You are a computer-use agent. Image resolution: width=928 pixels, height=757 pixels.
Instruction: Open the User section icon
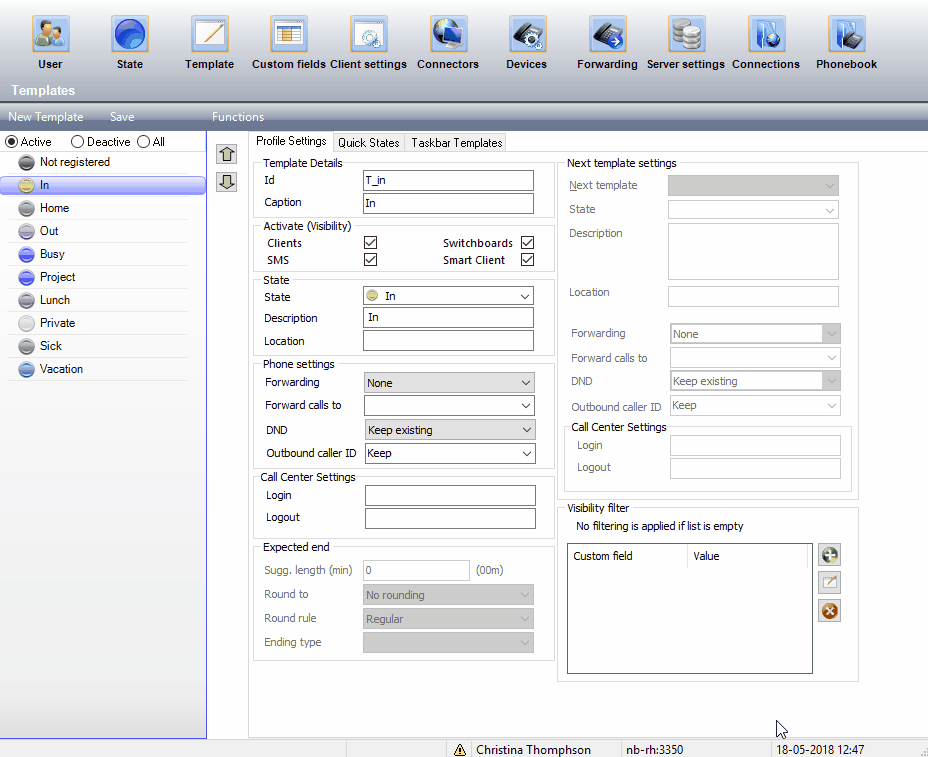pyautogui.click(x=50, y=34)
